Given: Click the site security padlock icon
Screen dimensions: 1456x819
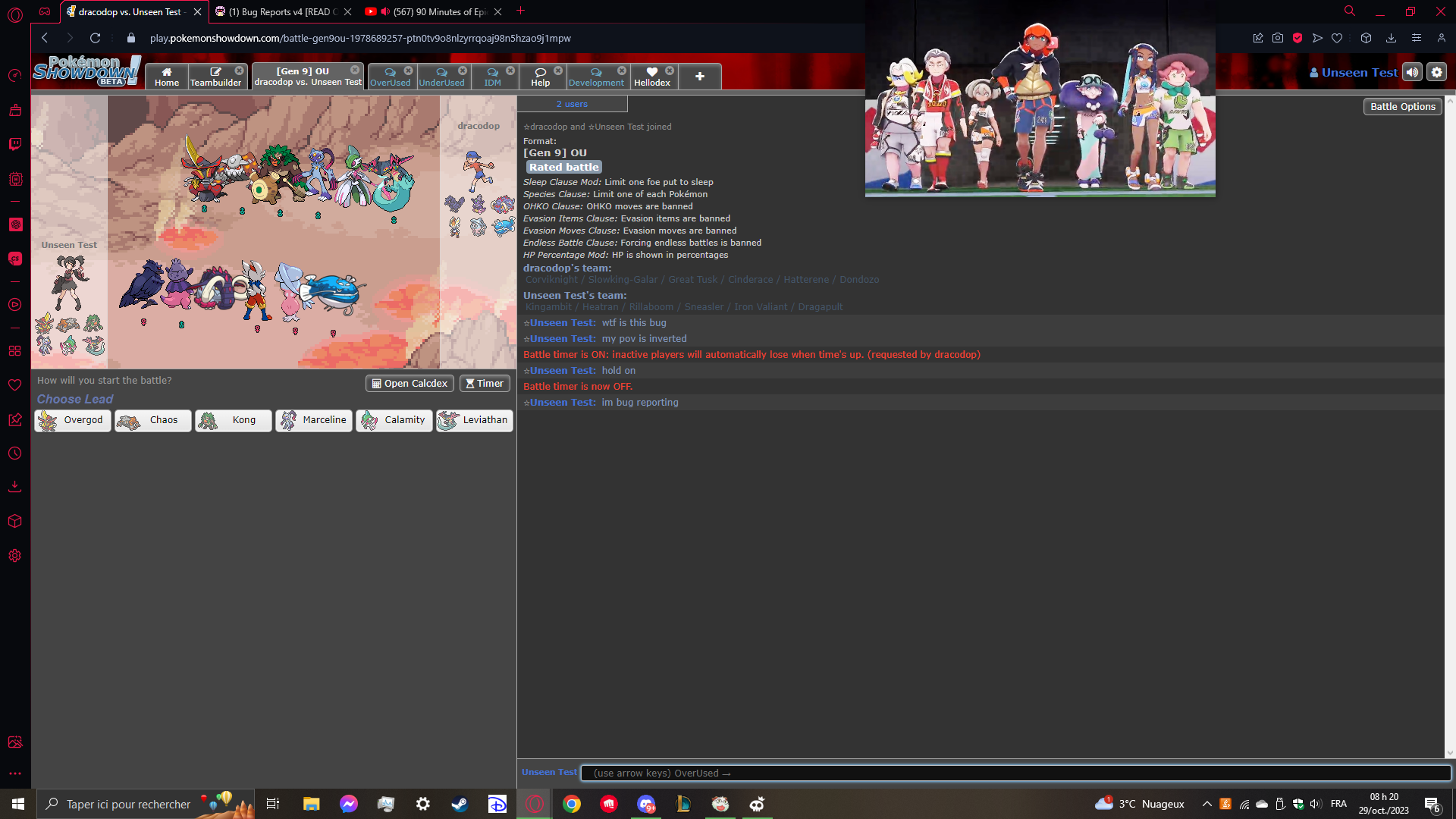Looking at the screenshot, I should tap(131, 38).
